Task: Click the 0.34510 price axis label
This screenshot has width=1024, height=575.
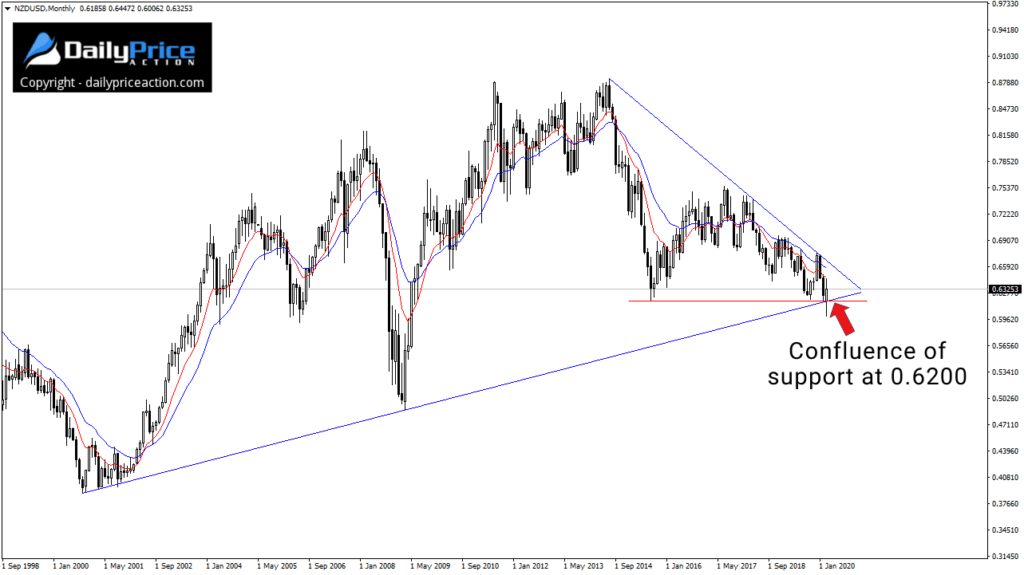Action: (1006, 530)
